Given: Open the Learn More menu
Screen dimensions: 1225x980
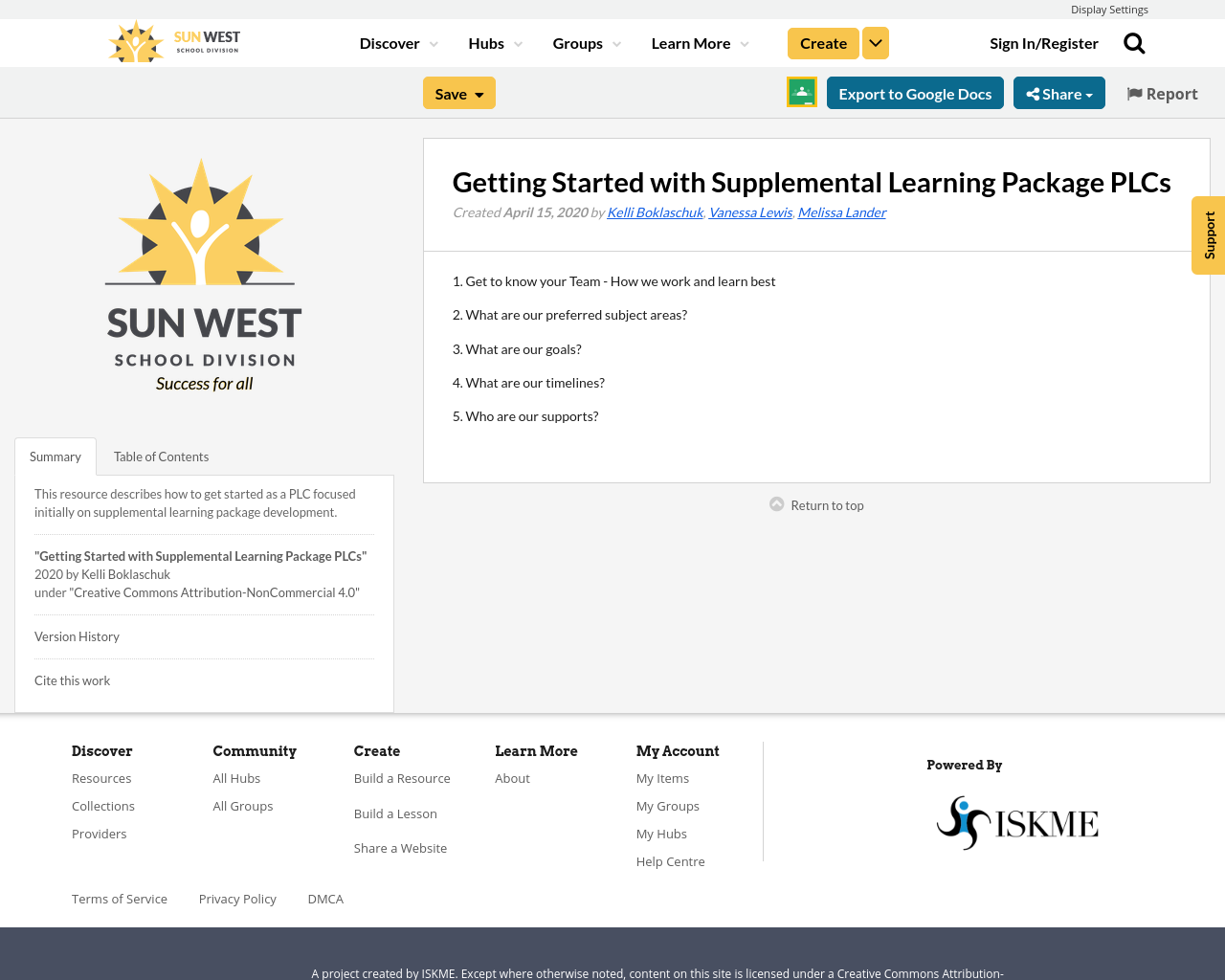Looking at the screenshot, I should 693,42.
